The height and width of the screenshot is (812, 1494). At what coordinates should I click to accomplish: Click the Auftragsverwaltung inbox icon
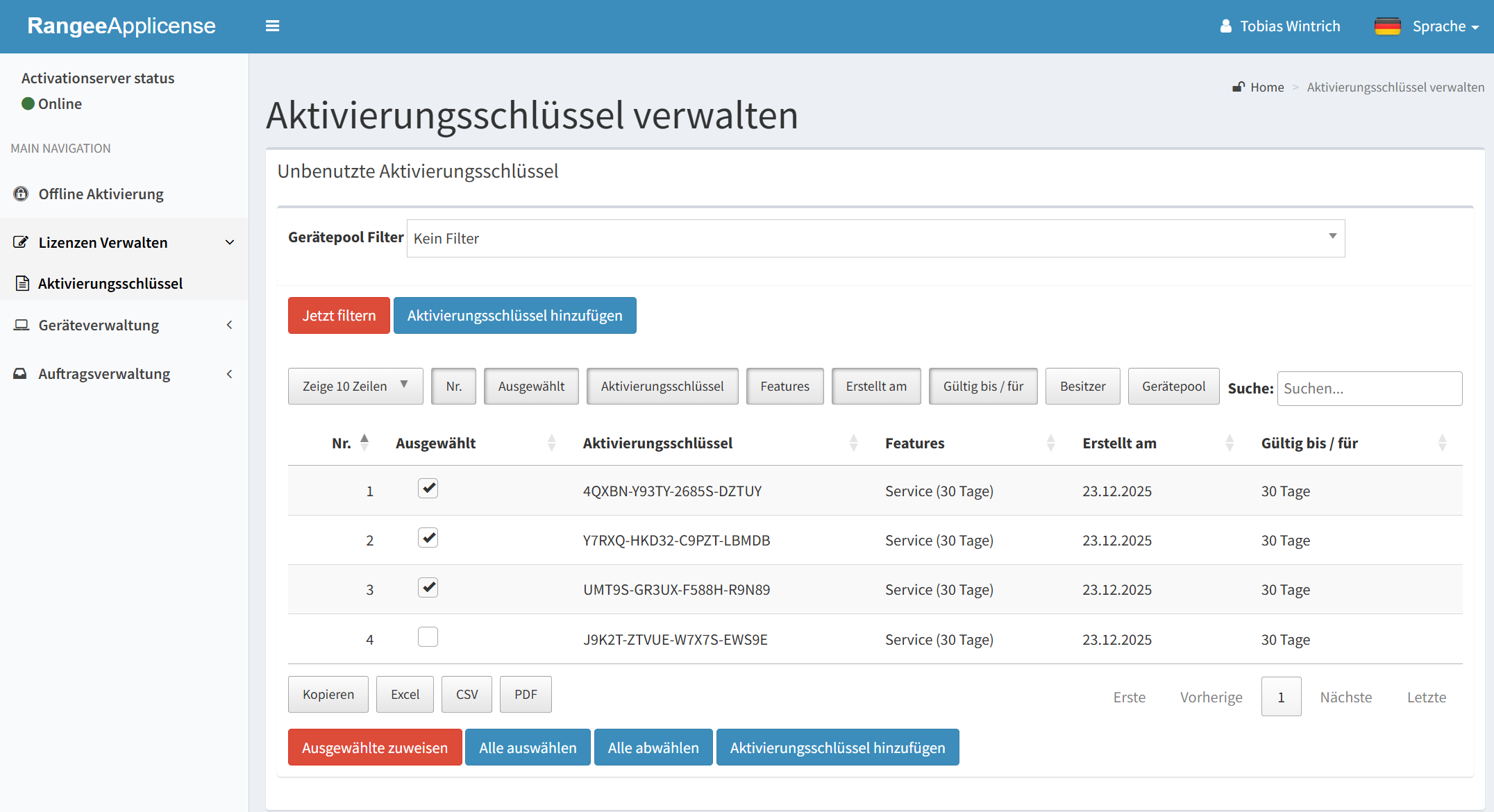(21, 373)
